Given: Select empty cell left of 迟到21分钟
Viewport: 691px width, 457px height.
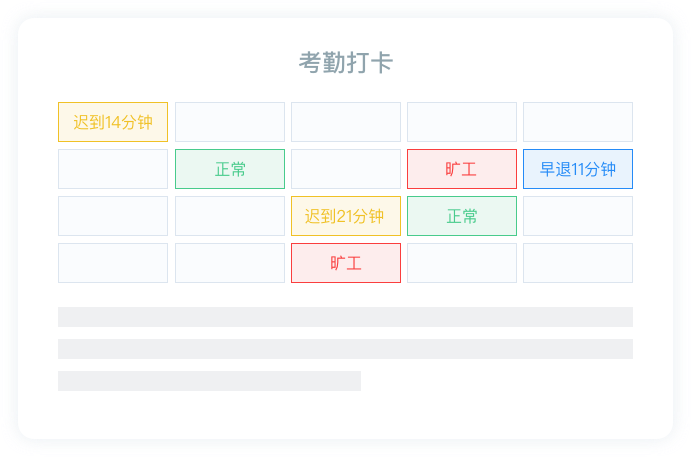Looking at the screenshot, I should click(x=230, y=216).
